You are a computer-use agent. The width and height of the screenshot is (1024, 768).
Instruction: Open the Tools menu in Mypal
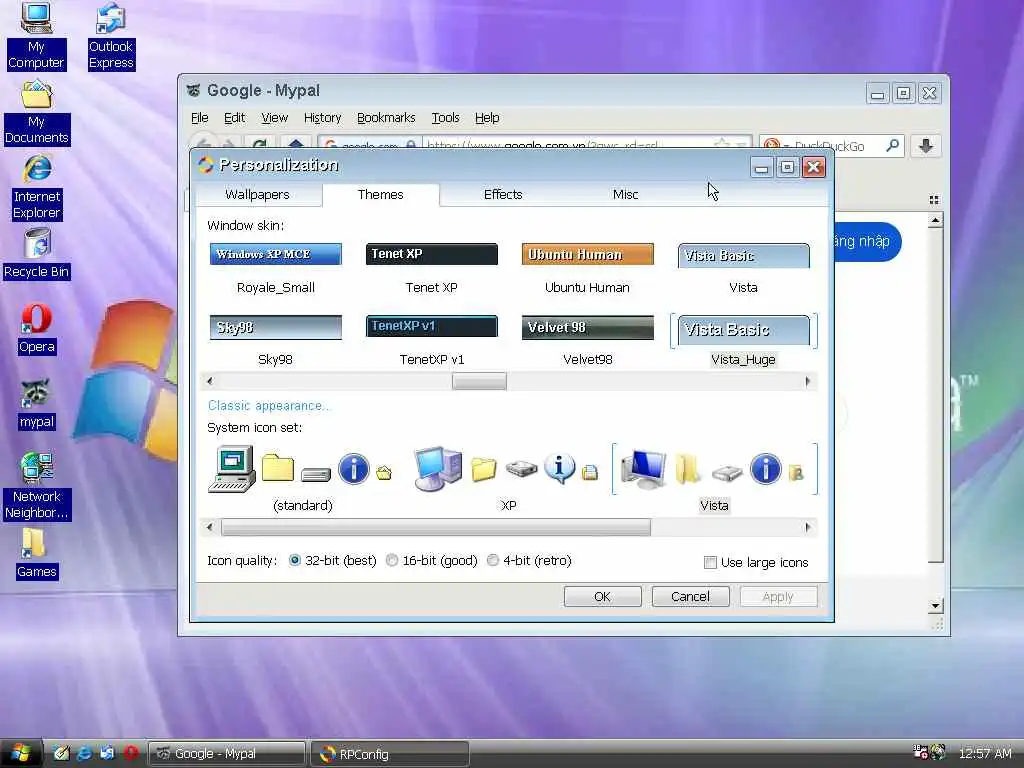click(445, 118)
